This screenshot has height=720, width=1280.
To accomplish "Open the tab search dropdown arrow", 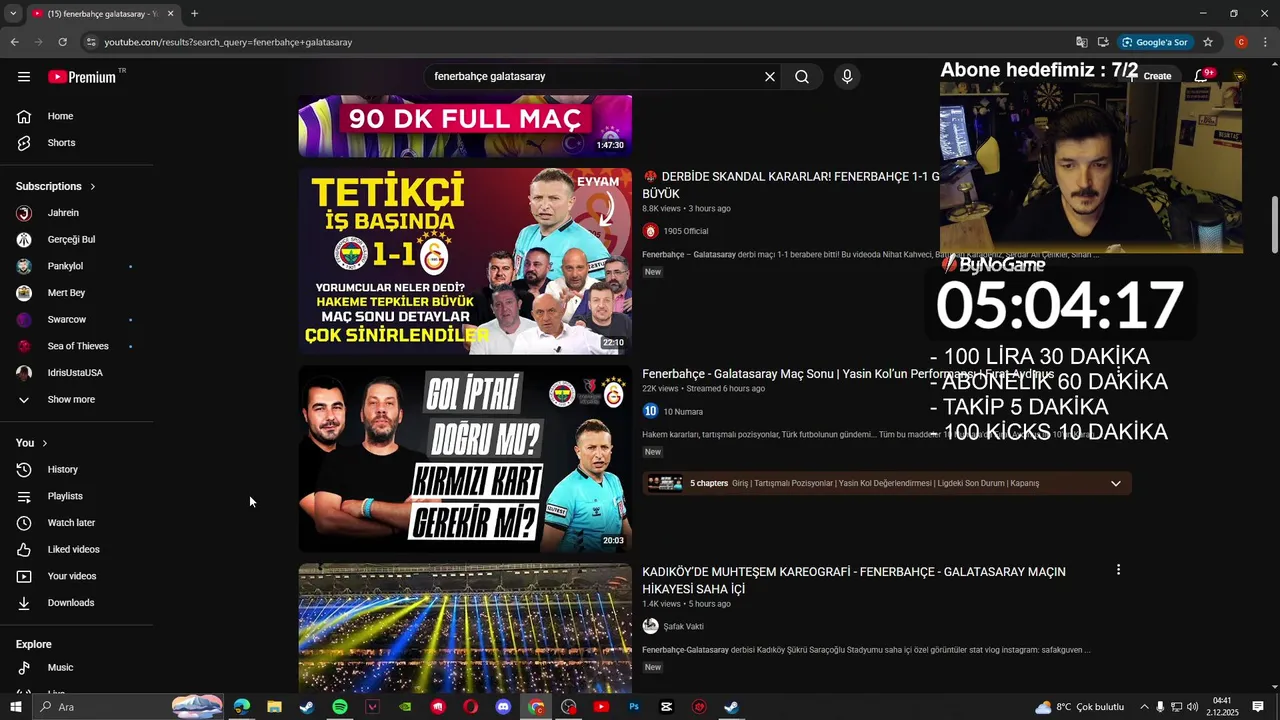I will [x=13, y=14].
